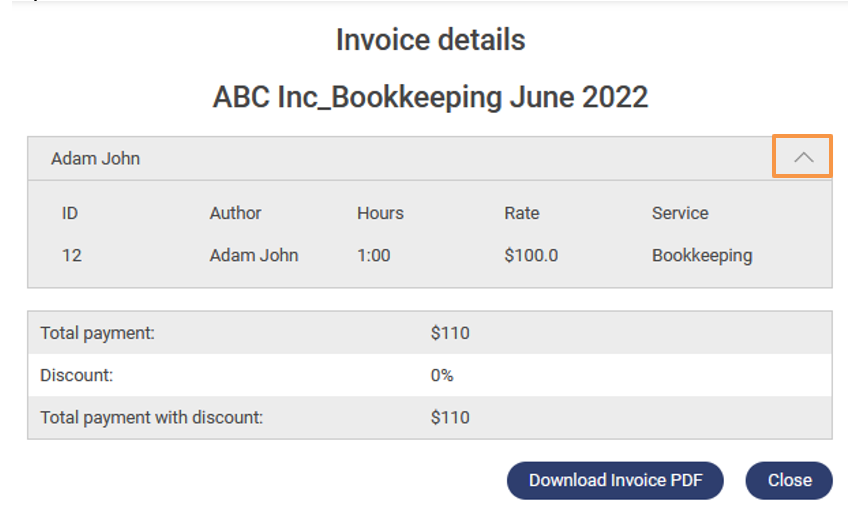Collapse the Adam John section chevron
Viewport: 848px width, 510px height.
tap(802, 158)
